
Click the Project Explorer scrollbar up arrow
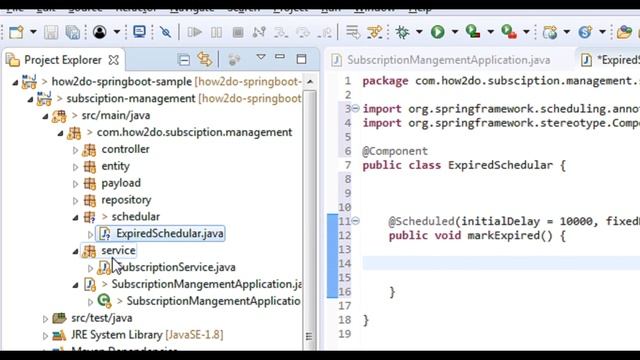point(310,82)
